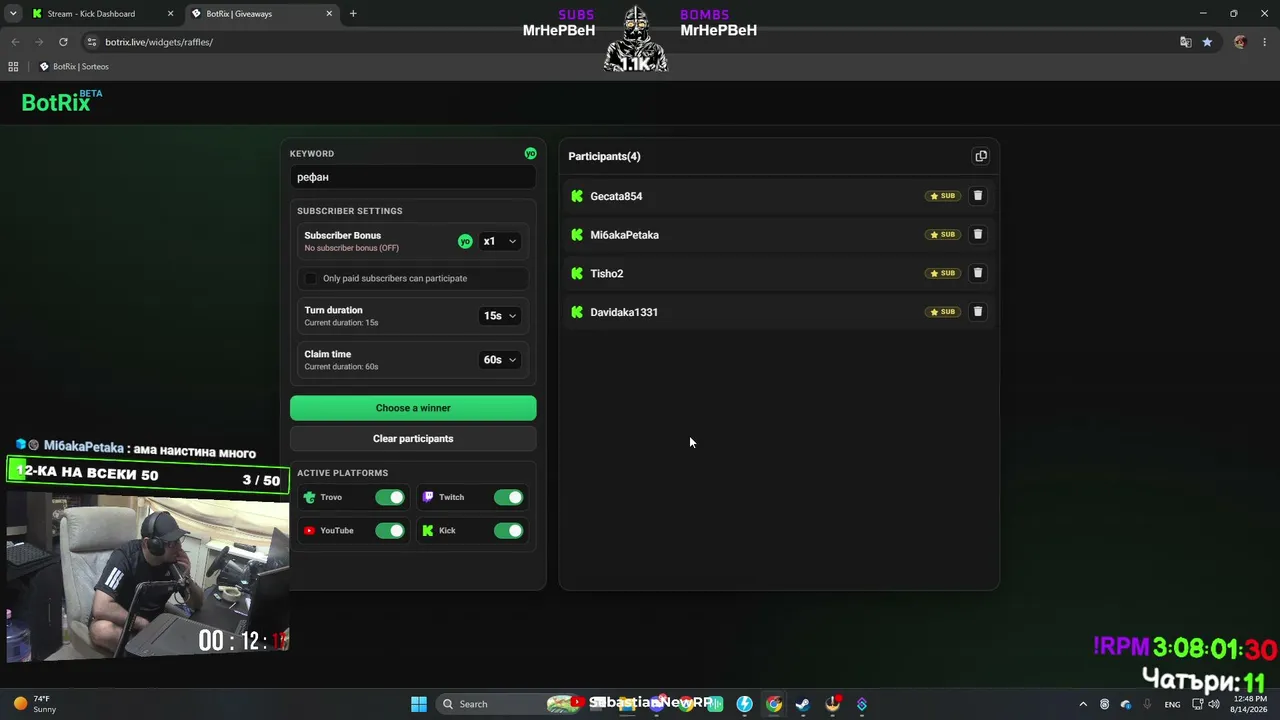Viewport: 1280px width, 720px height.
Task: Open the Turn duration 15s dropdown
Action: click(500, 316)
